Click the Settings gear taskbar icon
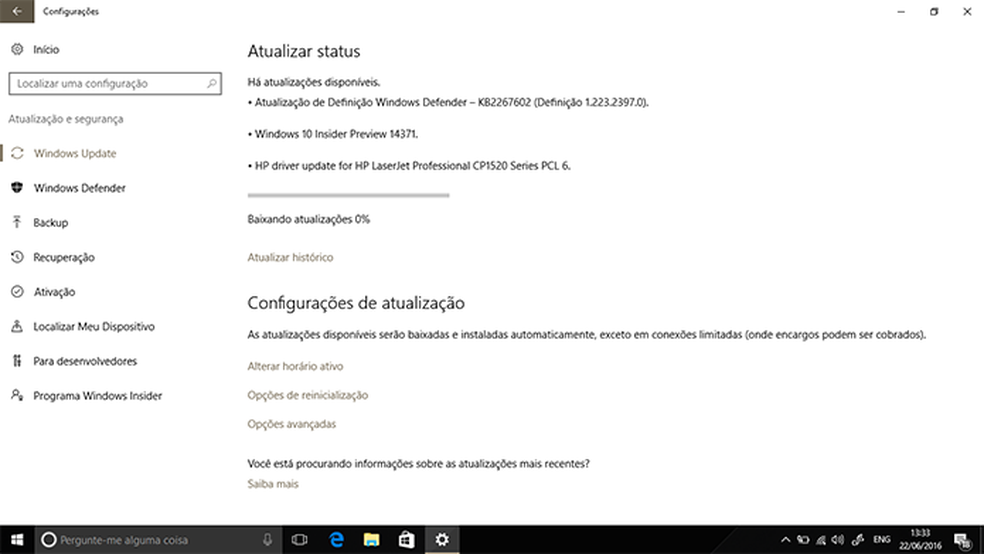Screen dimensions: 984x554 coord(442,540)
